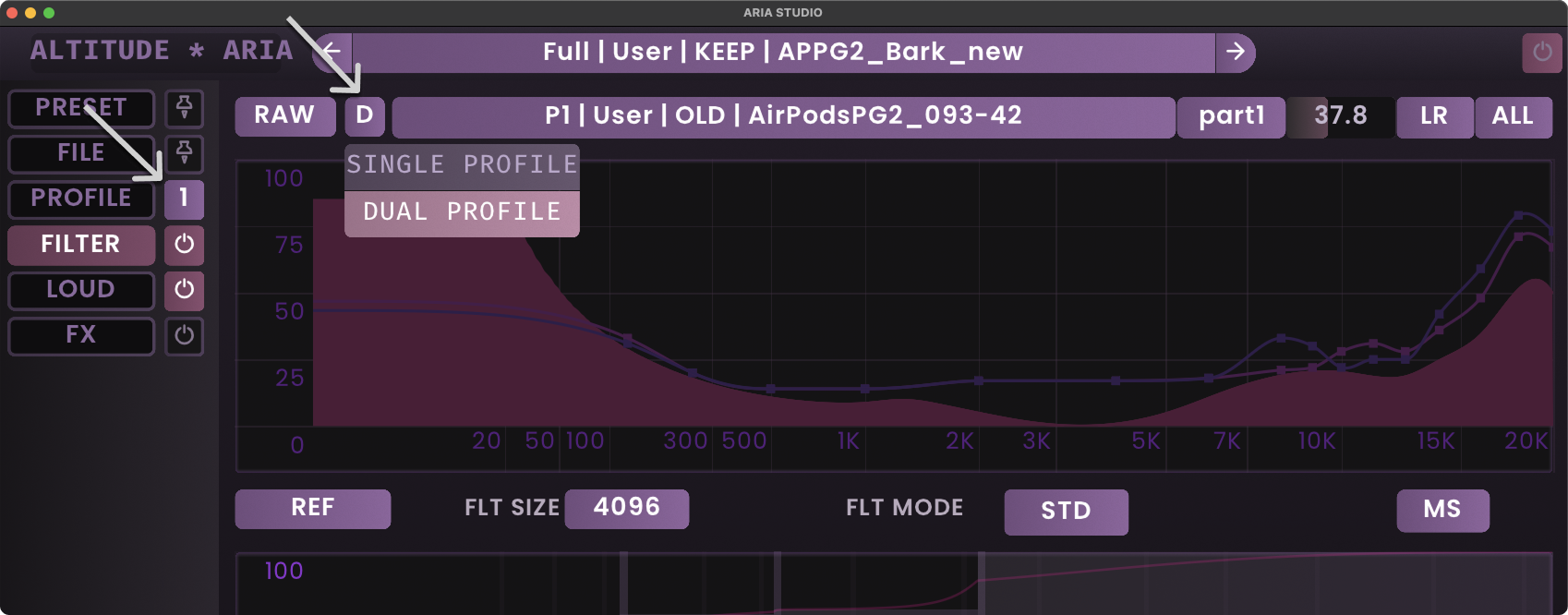Click the 37.8 value slider

point(1340,116)
